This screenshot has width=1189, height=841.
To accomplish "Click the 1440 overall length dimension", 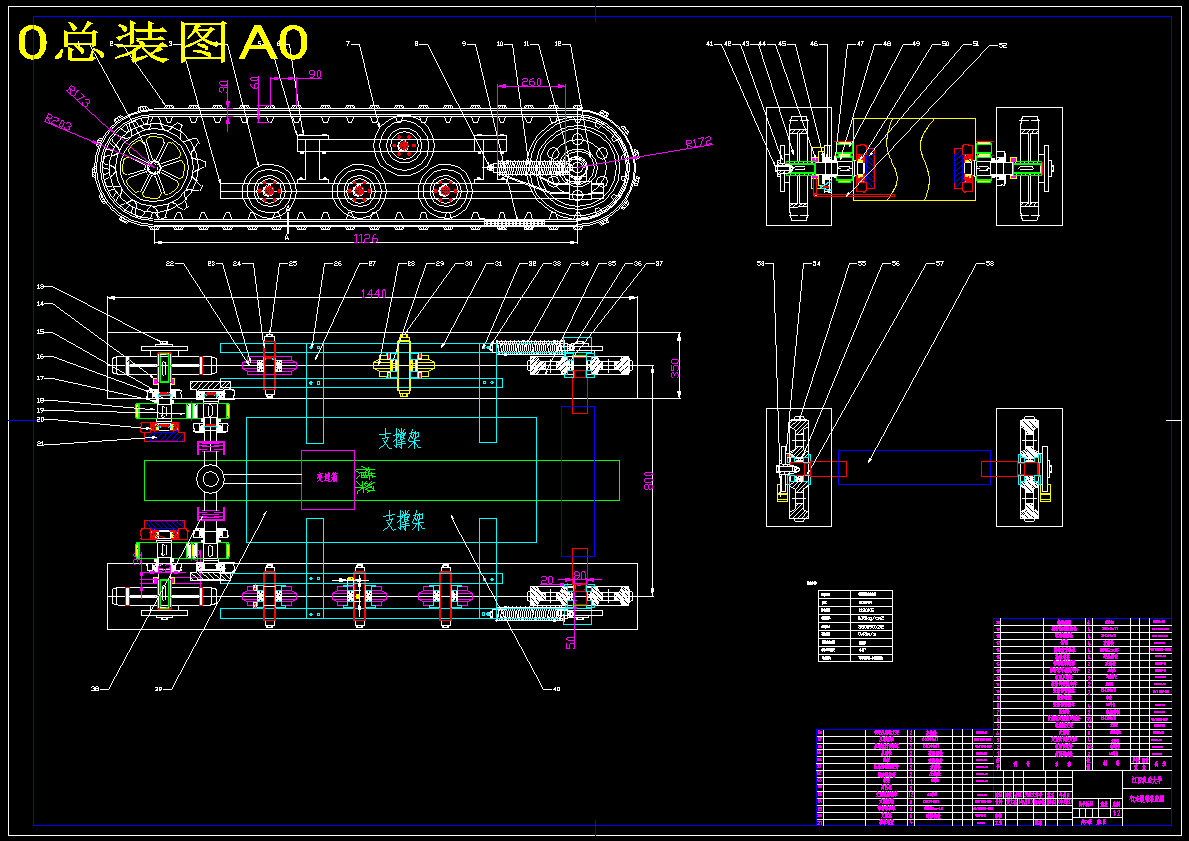I will pos(373,292).
